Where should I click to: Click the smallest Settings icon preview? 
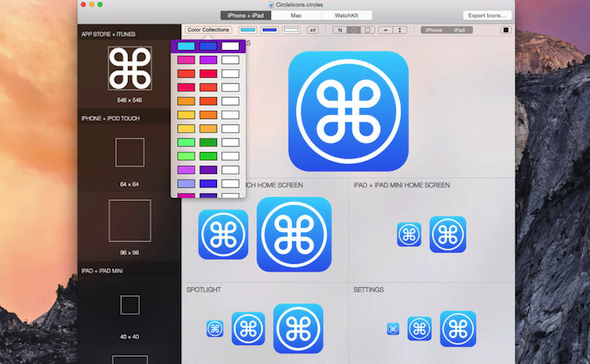coord(393,329)
